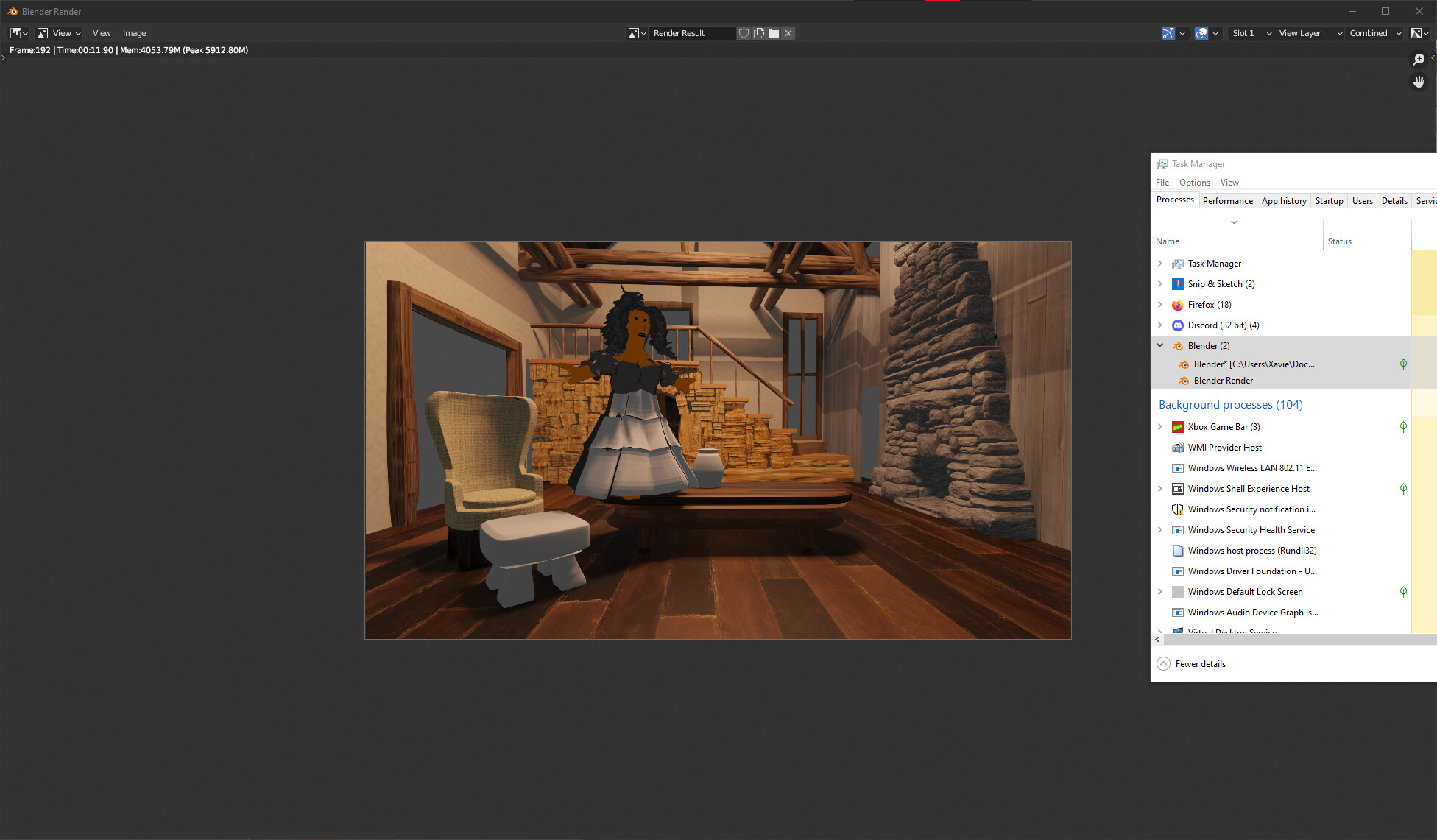Image resolution: width=1437 pixels, height=840 pixels.
Task: Switch to App history tab
Action: click(1284, 201)
